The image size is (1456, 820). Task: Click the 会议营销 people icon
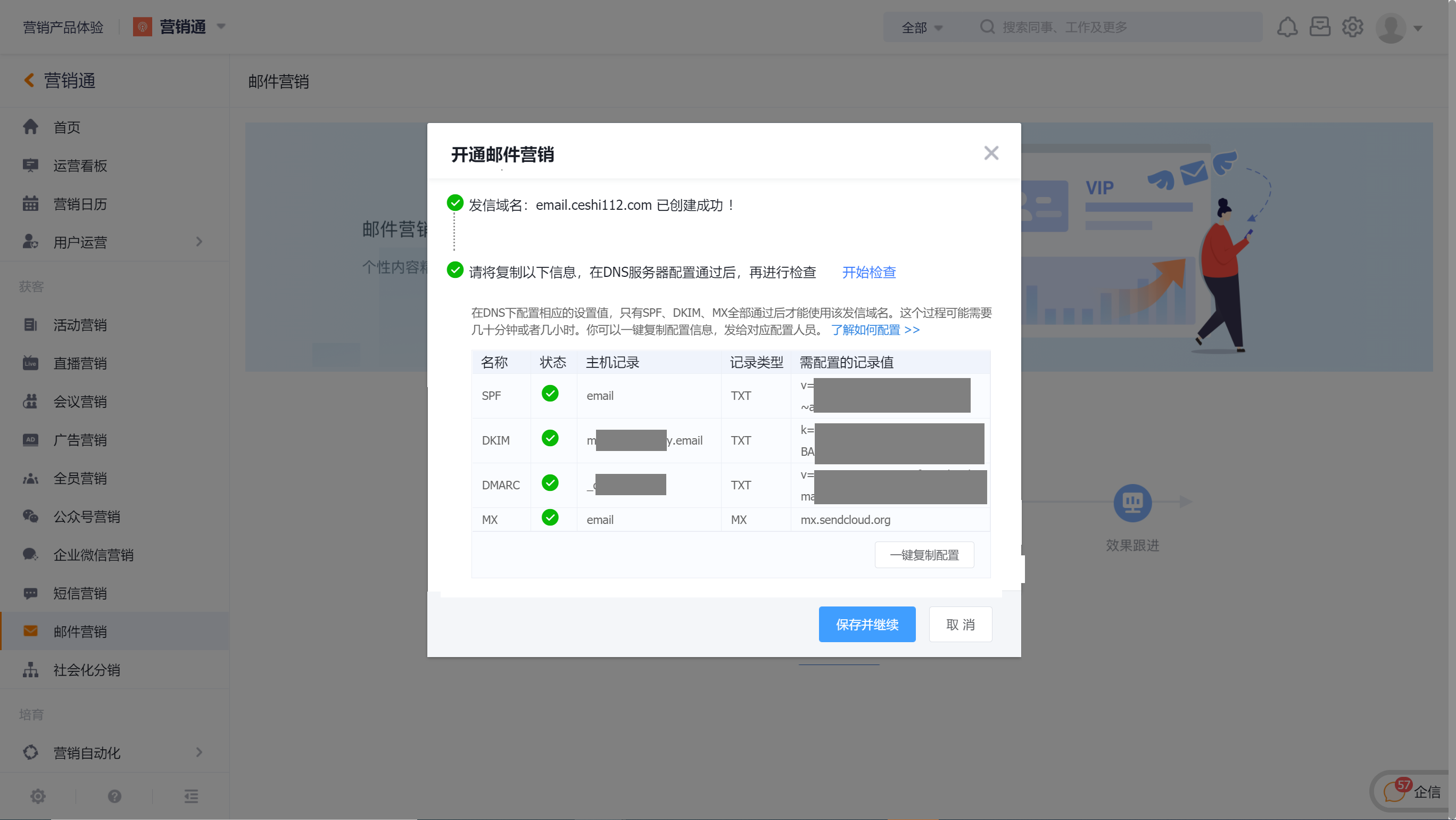[x=30, y=401]
